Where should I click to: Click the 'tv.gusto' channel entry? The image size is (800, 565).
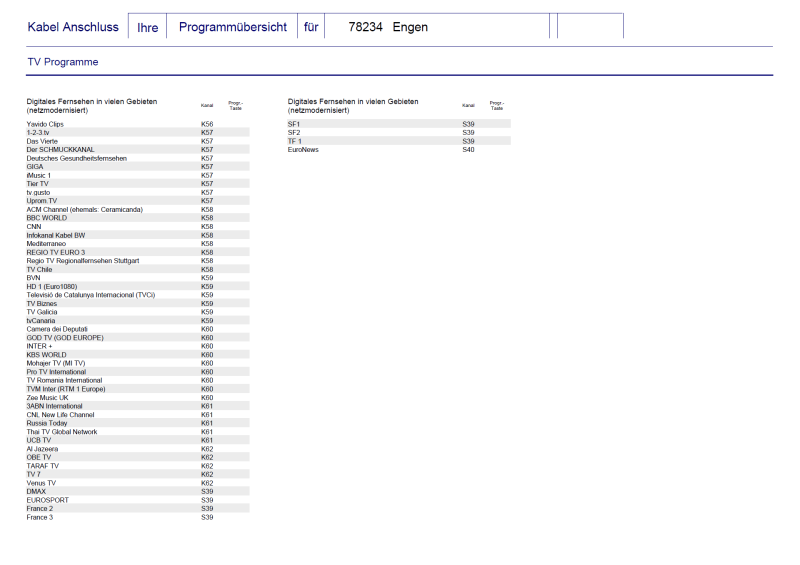(x=138, y=192)
